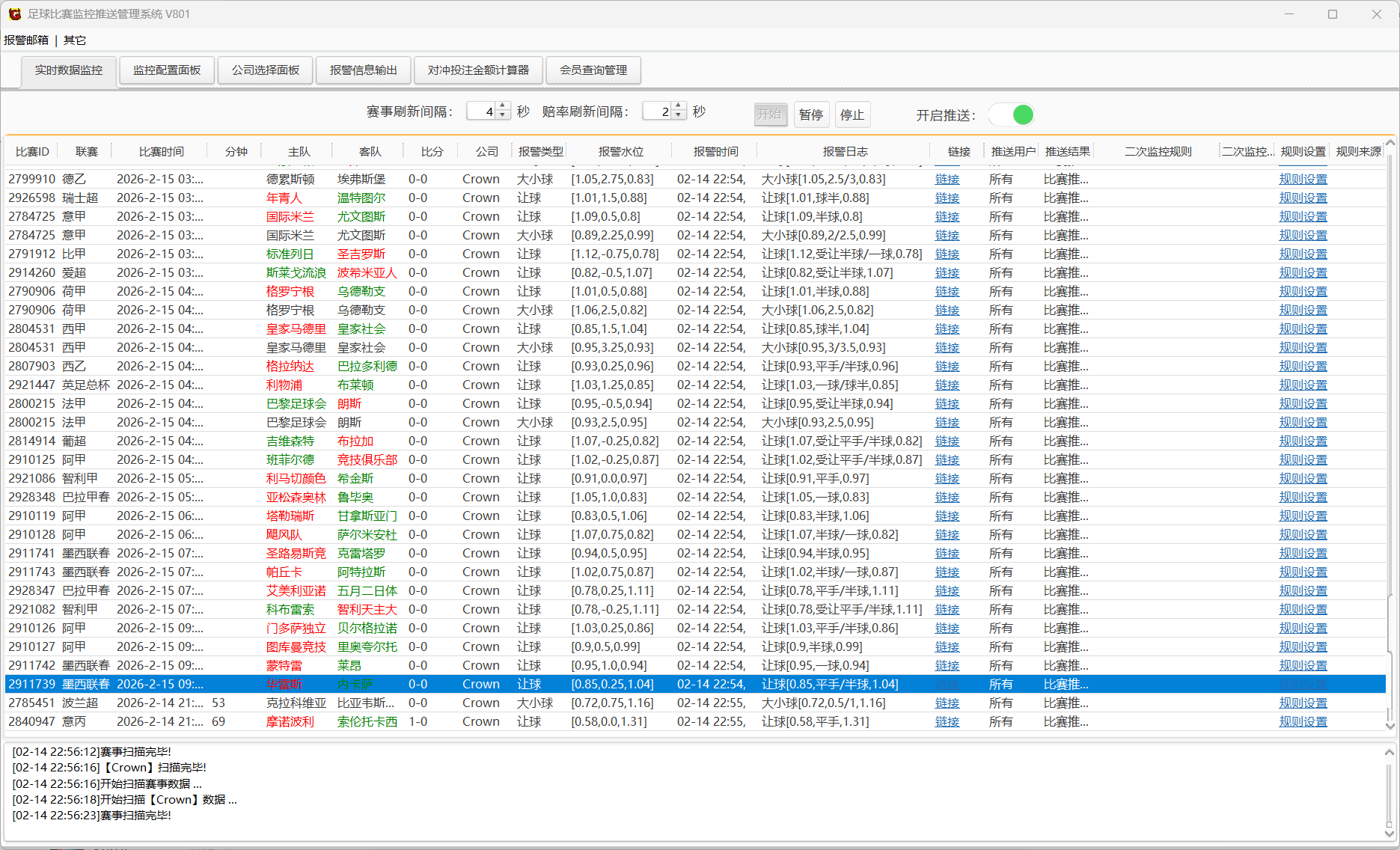
Task: Open the 其它 menu
Action: click(75, 40)
